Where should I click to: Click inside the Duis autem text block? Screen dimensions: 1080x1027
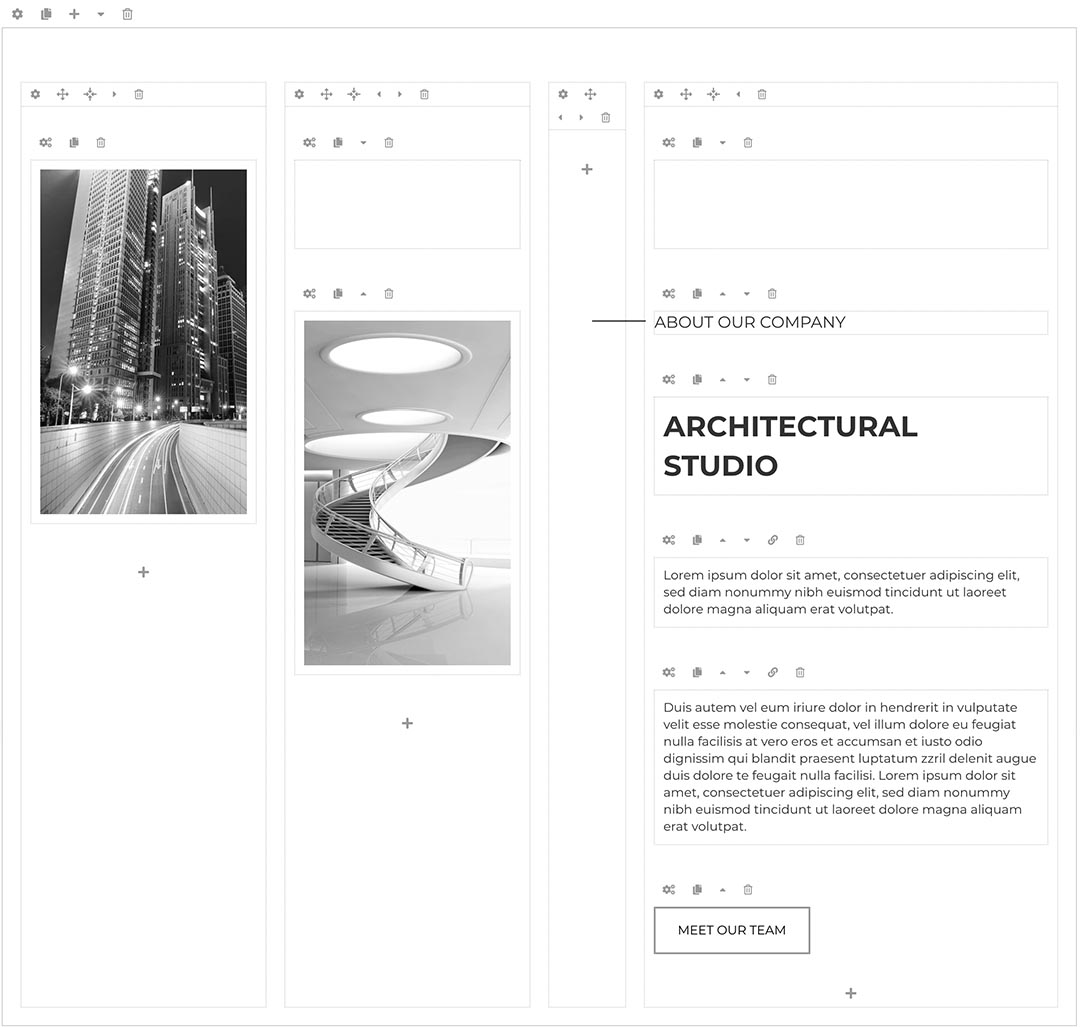point(850,765)
